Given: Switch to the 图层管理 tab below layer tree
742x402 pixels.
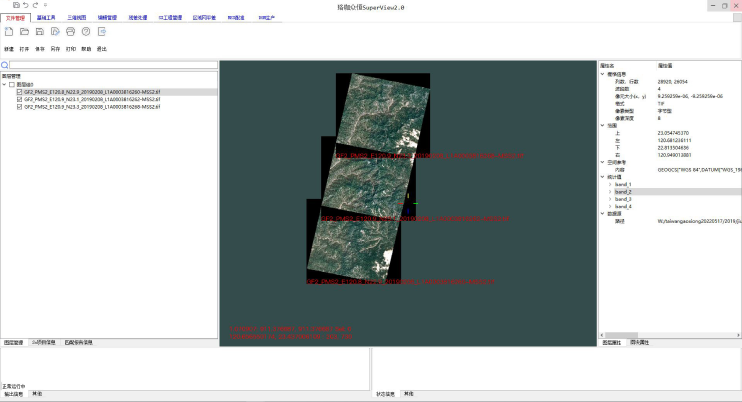Looking at the screenshot, I should coord(14,342).
